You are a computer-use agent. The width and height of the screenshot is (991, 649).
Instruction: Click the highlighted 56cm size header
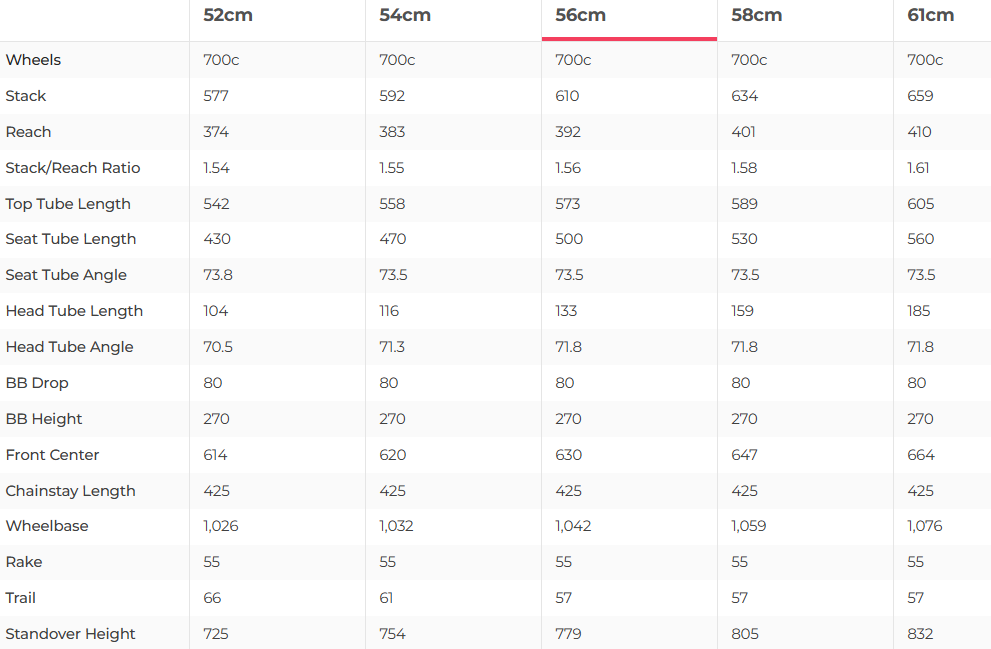581,15
